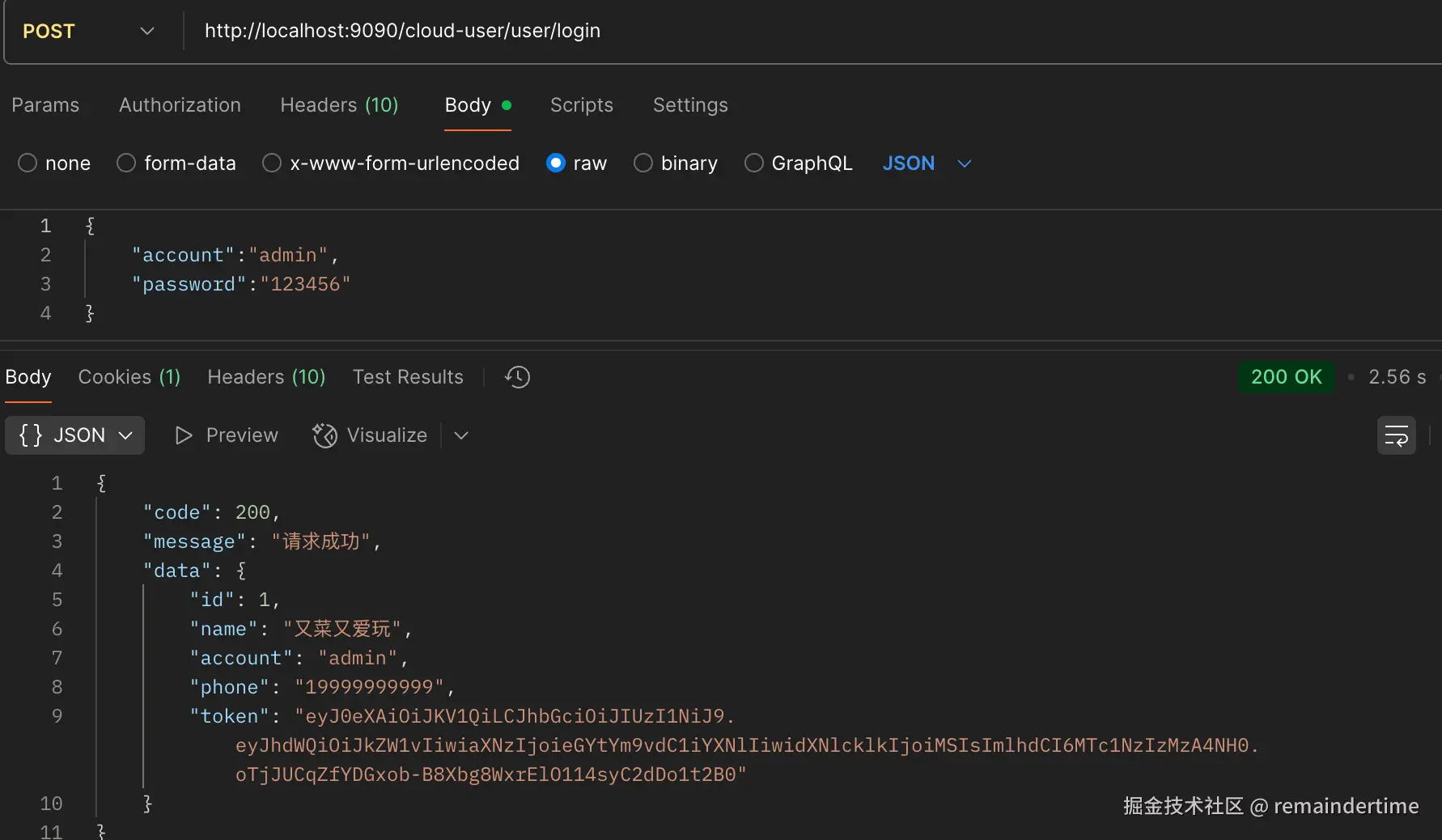The height and width of the screenshot is (840, 1442).
Task: Toggle the word wrap icon in response
Action: coord(1396,436)
